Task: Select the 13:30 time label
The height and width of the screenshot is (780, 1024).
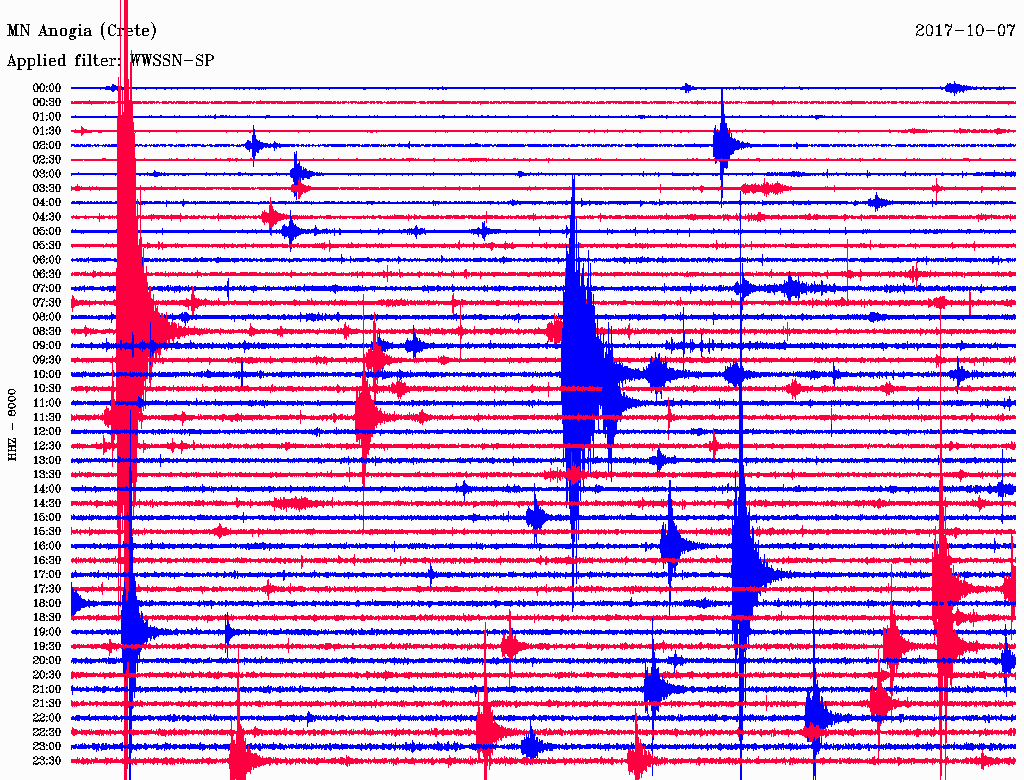Action: 47,475
